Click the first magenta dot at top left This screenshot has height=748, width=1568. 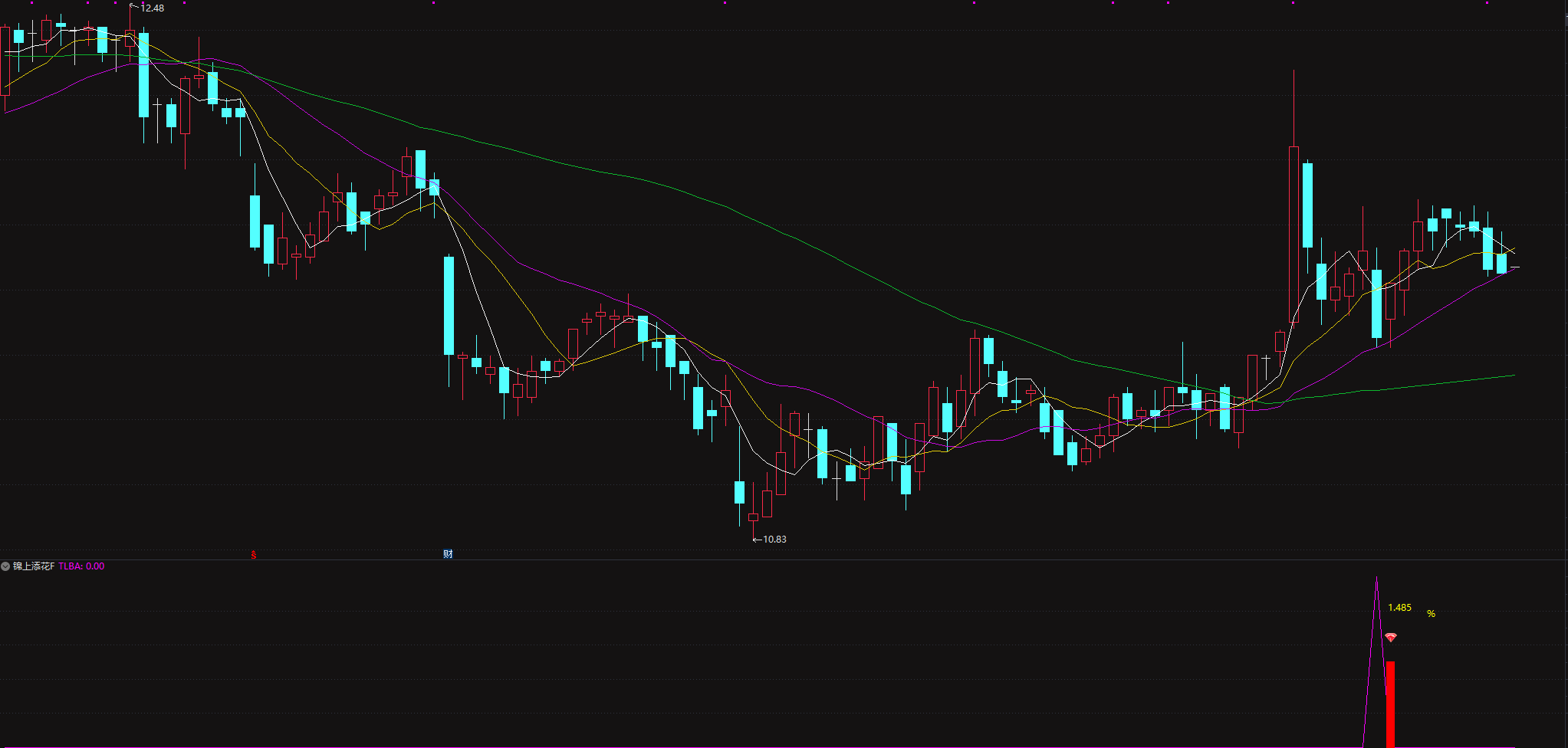tap(32, 3)
